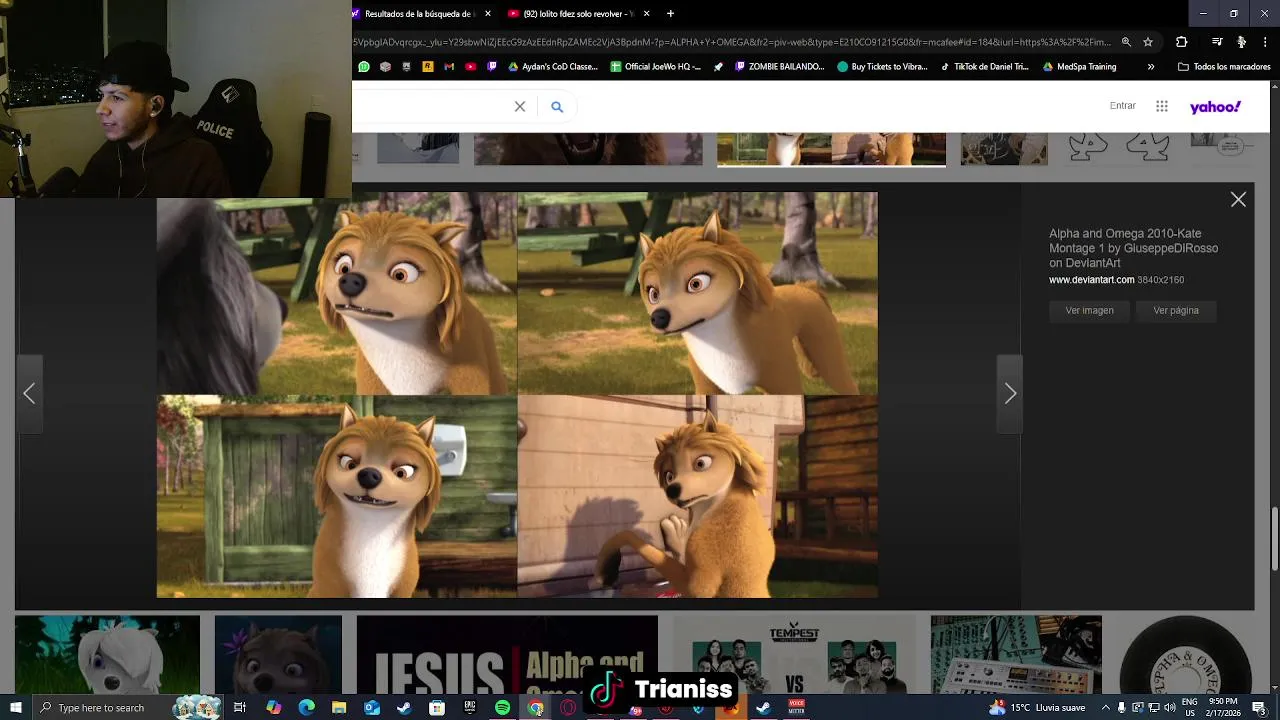Image resolution: width=1280 pixels, height=720 pixels.
Task: Open the 15°C Lluvia suave weather widget
Action: coord(1037,708)
